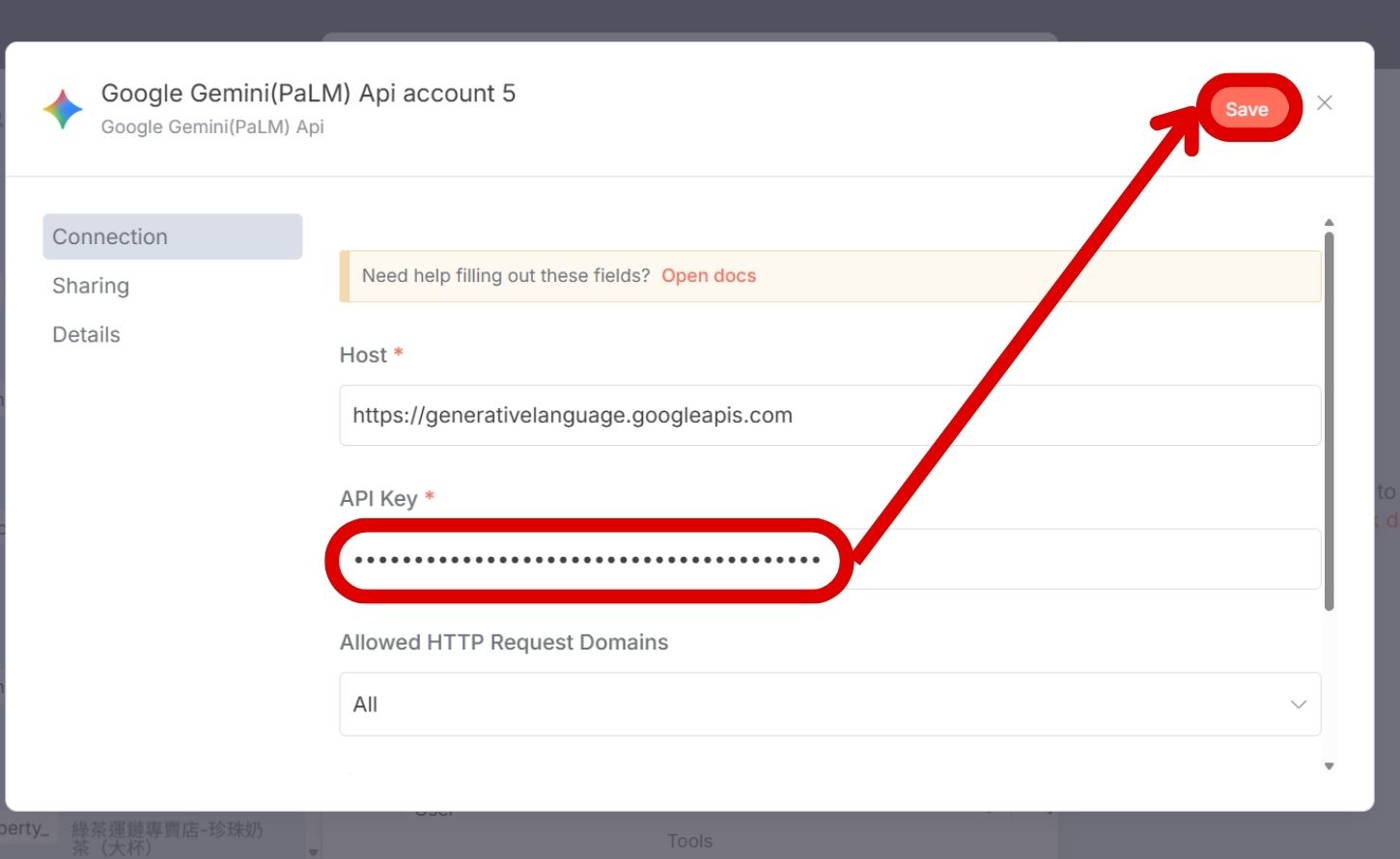Focus the Host URL input field
Viewport: 1400px width, 859px height.
[828, 416]
